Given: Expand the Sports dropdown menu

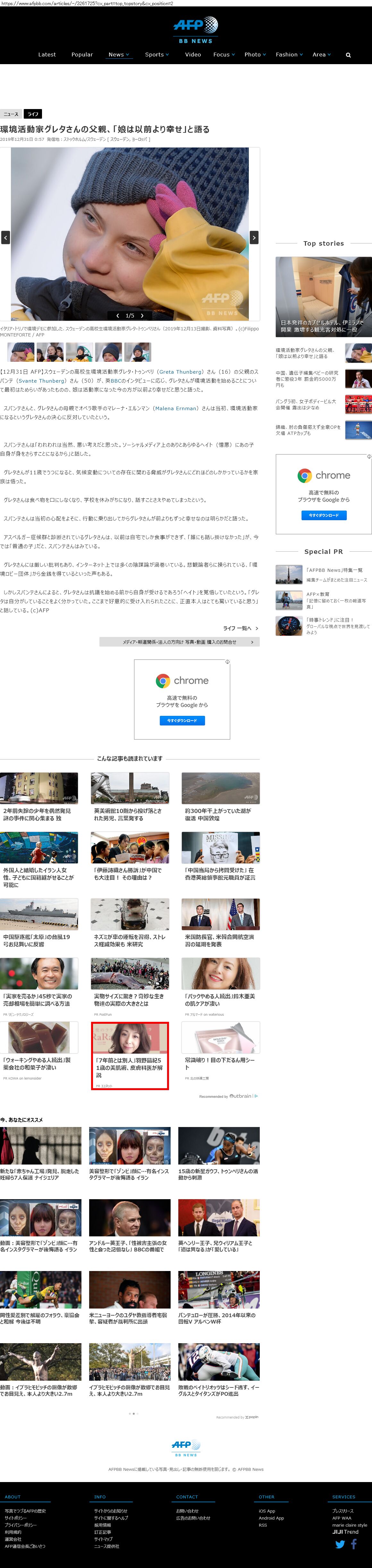Looking at the screenshot, I should (156, 55).
